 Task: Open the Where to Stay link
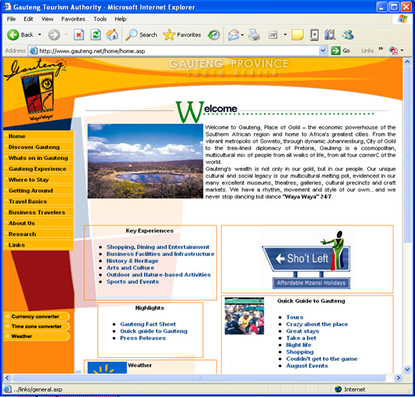point(29,180)
